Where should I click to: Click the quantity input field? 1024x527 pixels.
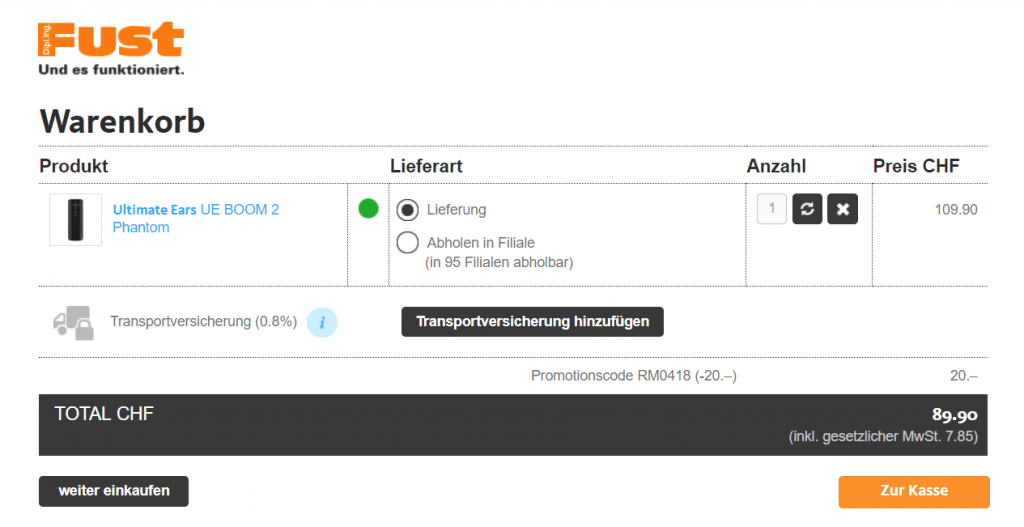click(771, 209)
